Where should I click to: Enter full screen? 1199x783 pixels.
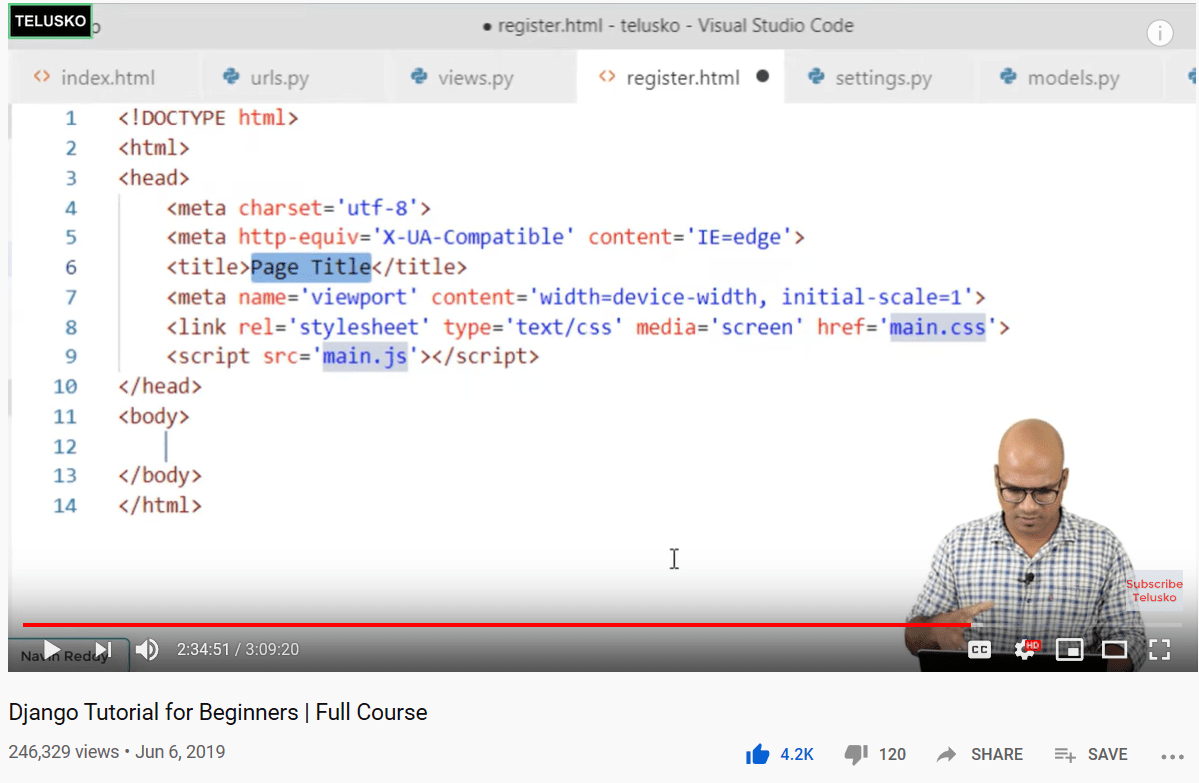(1159, 650)
